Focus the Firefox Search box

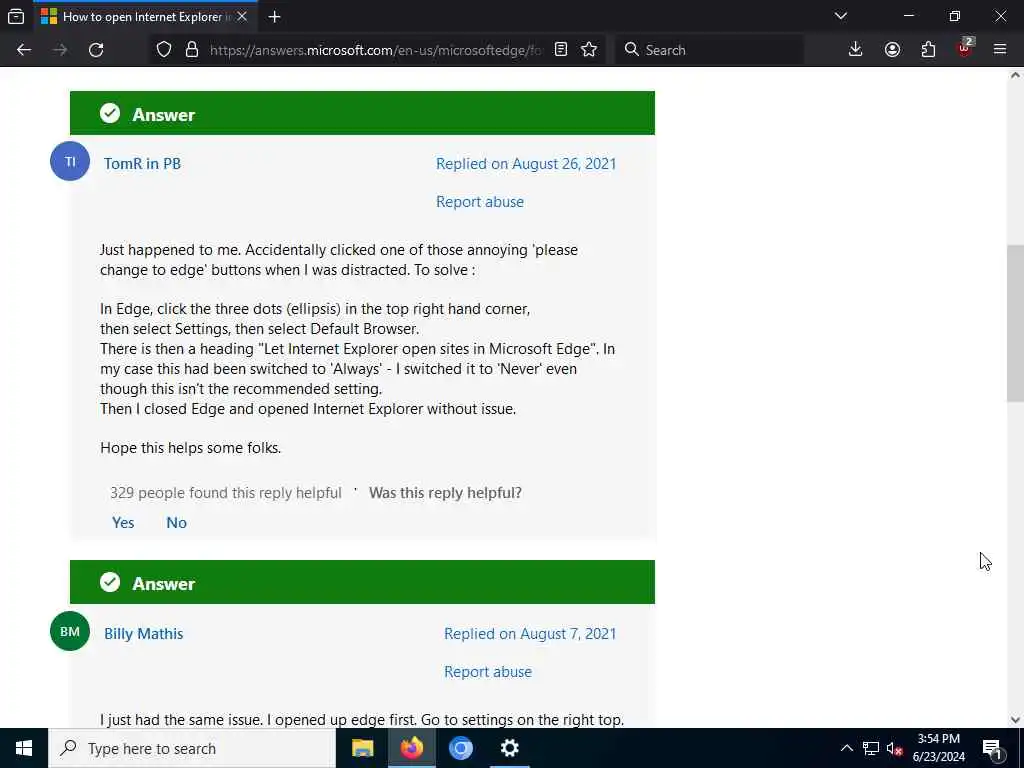(709, 50)
